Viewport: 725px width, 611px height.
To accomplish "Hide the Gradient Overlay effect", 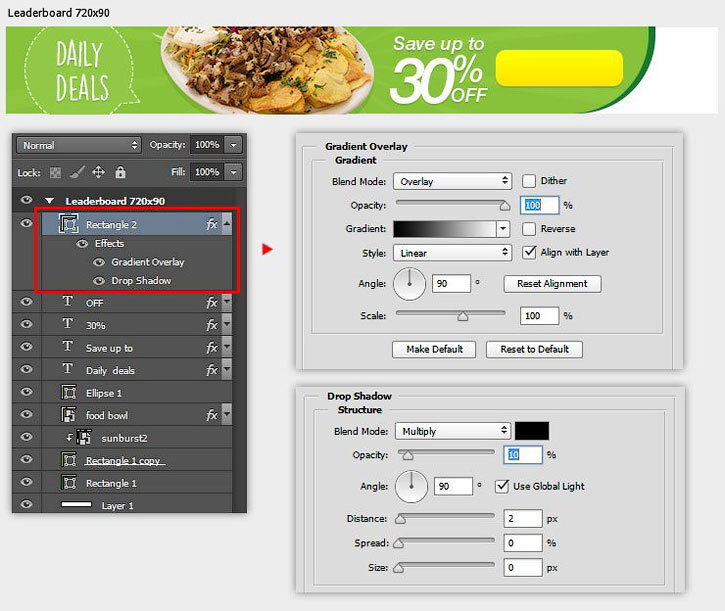I will (x=98, y=262).
